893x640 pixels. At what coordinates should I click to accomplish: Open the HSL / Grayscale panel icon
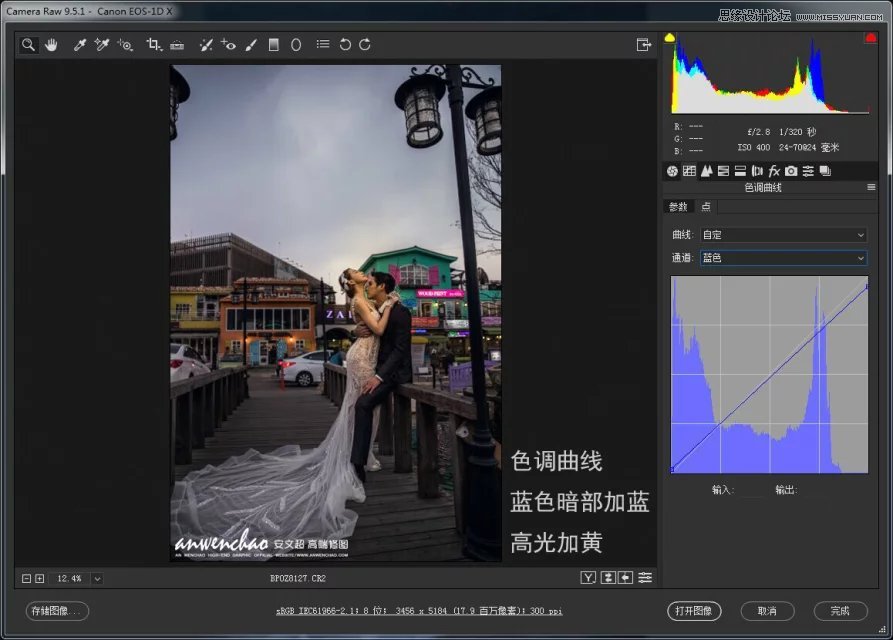723,171
